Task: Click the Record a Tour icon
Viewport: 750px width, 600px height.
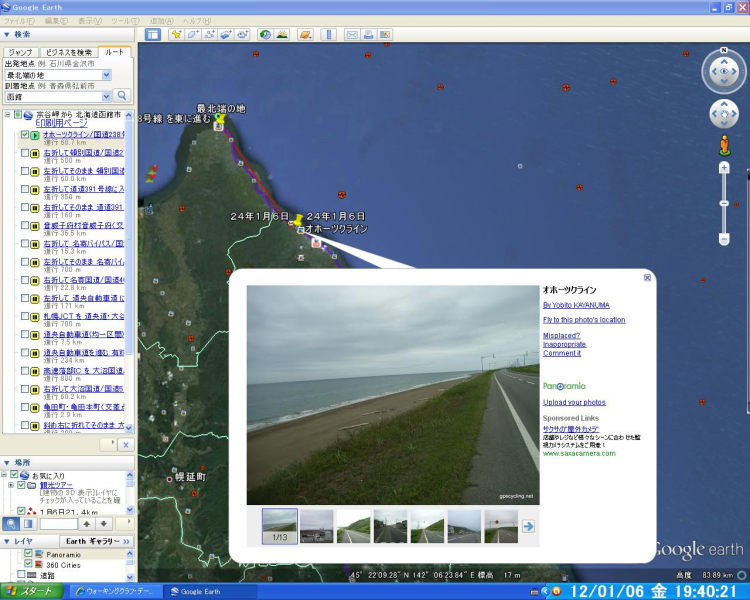Action: coord(243,34)
